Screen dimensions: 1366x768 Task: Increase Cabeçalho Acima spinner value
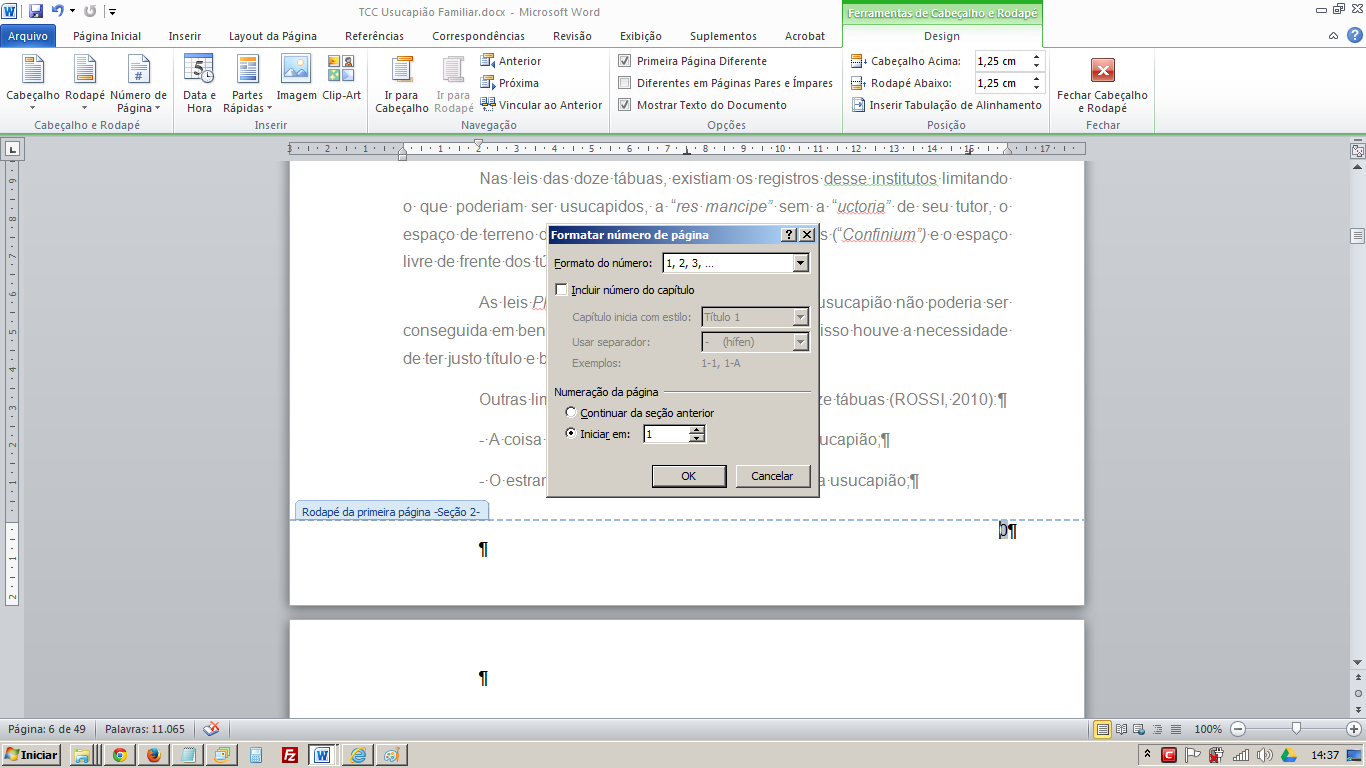tap(1037, 57)
